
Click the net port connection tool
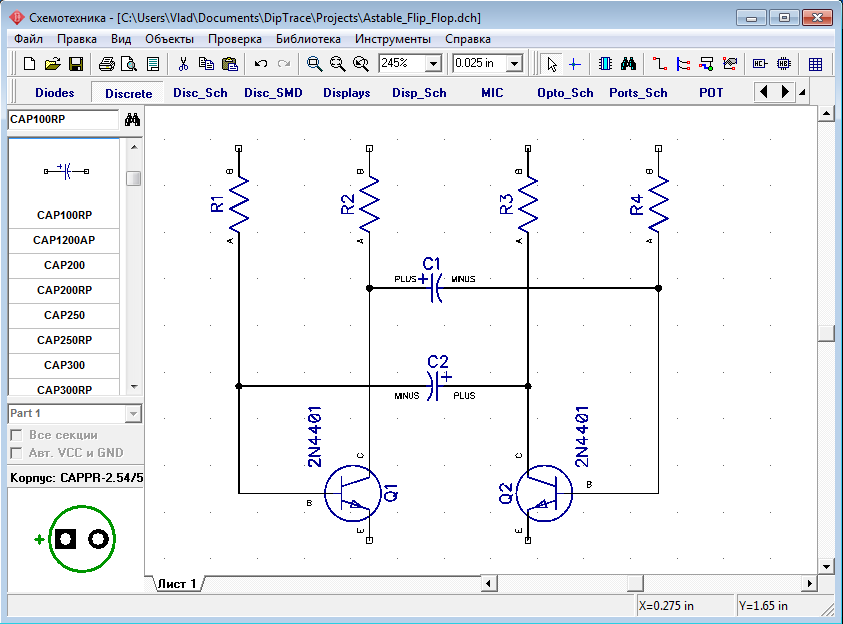730,64
